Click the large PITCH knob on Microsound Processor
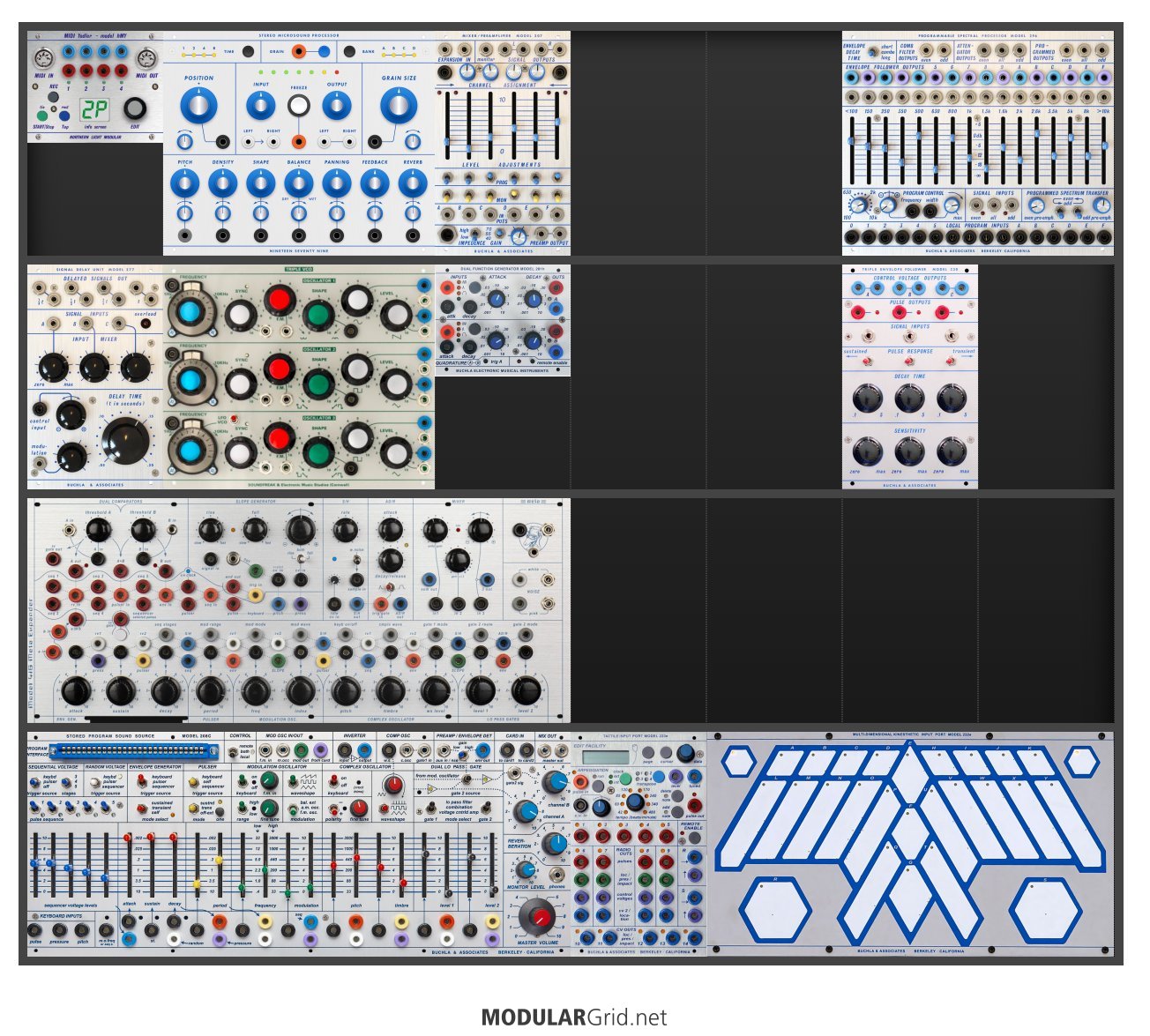Screen dimensions: 1150x1036 [185, 183]
